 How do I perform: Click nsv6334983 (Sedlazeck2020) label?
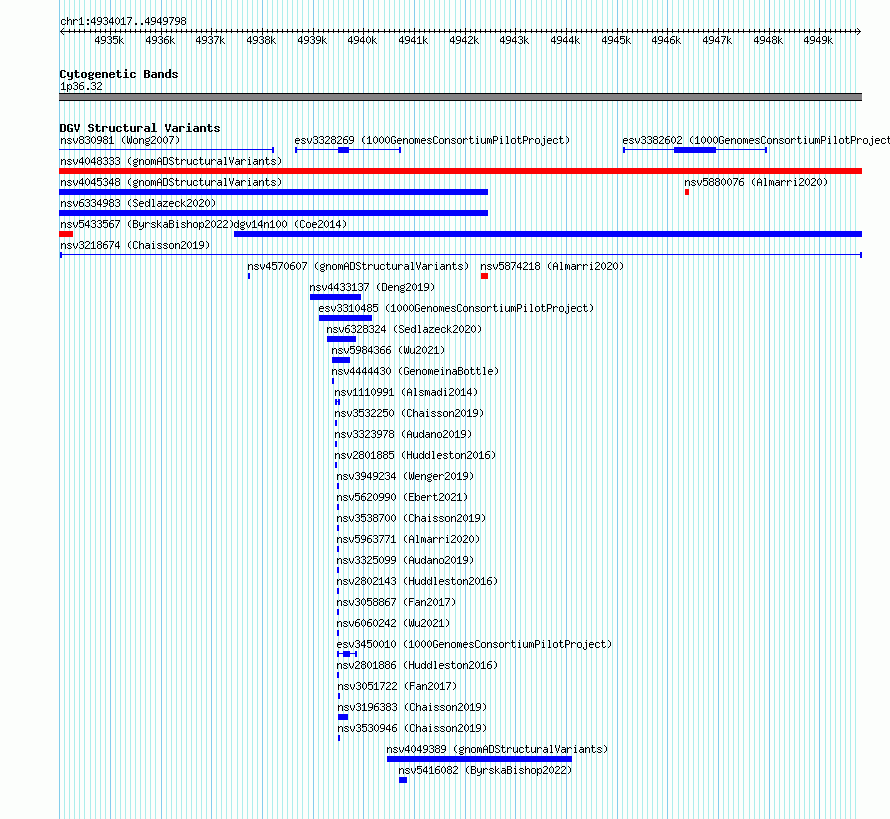[138, 203]
